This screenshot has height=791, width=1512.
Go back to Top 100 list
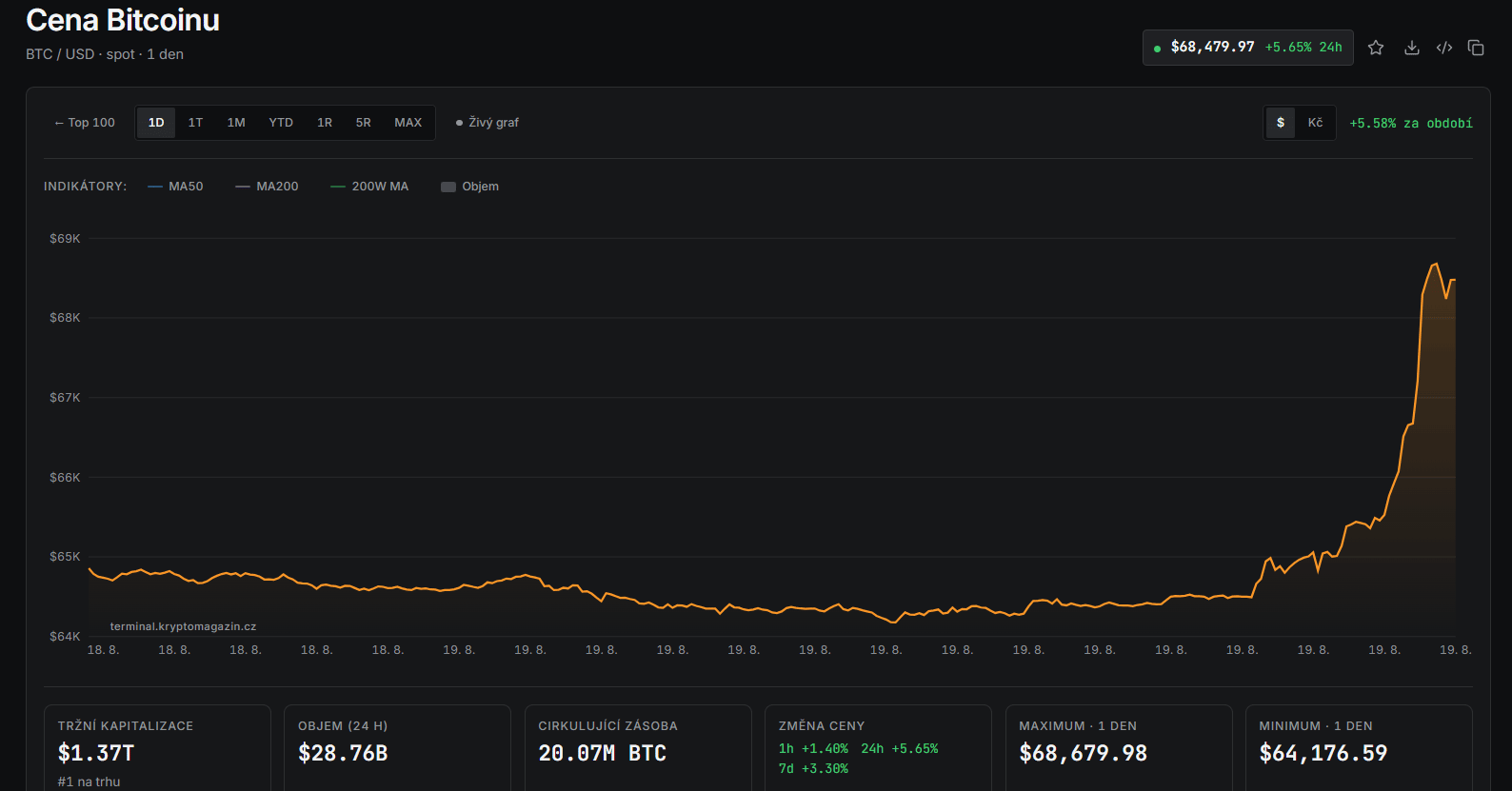pyautogui.click(x=85, y=123)
